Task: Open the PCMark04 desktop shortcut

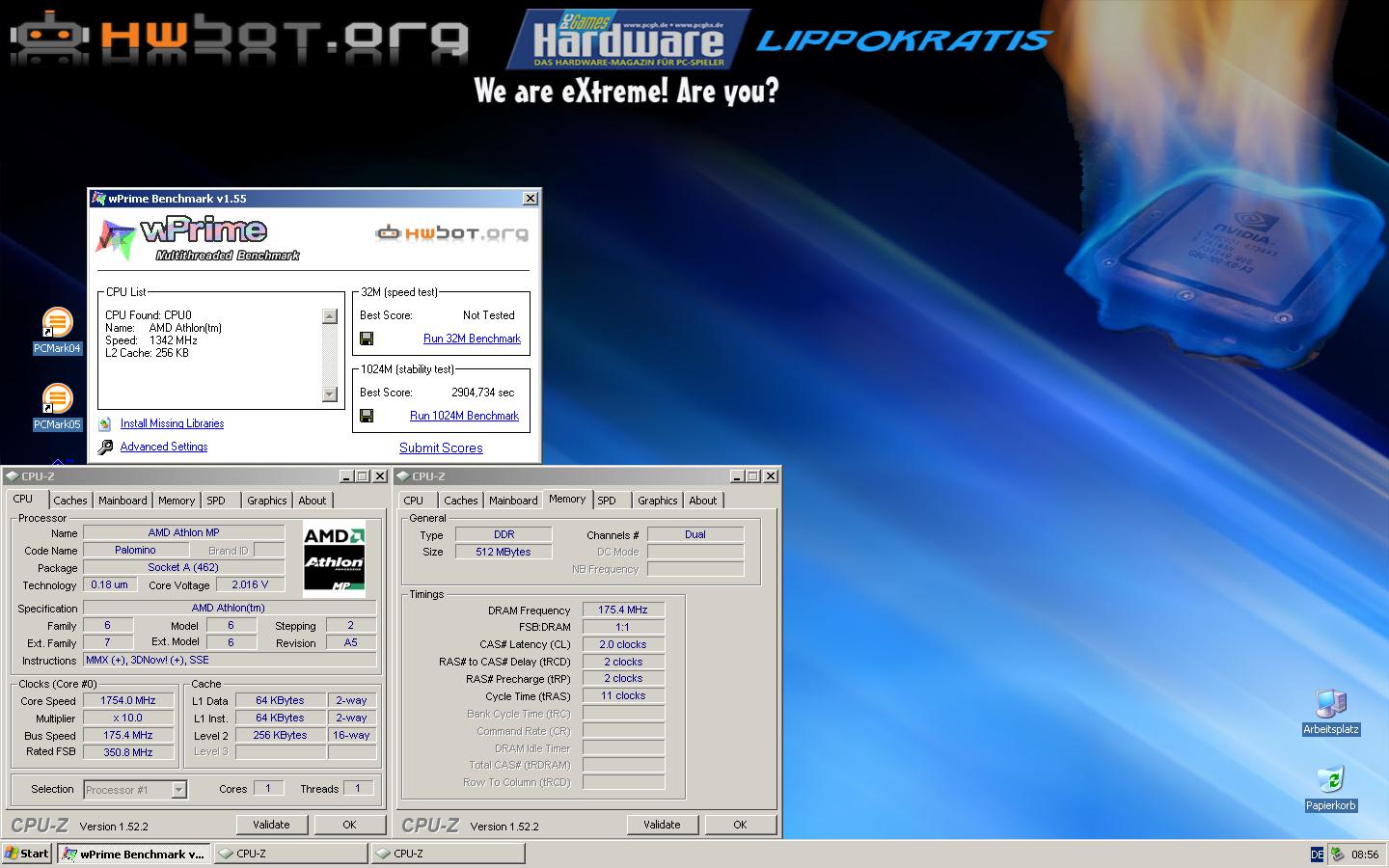Action: tap(57, 331)
